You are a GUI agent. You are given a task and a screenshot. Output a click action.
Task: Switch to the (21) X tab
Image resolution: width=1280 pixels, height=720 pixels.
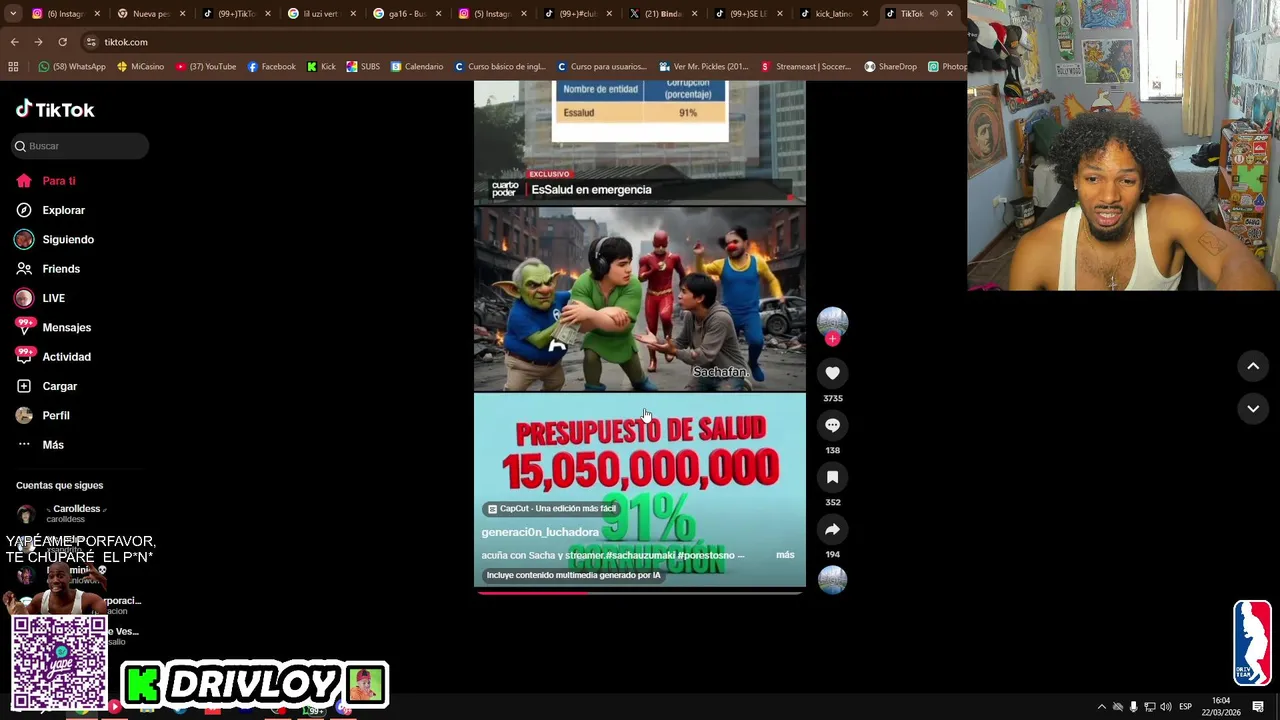(x=661, y=14)
